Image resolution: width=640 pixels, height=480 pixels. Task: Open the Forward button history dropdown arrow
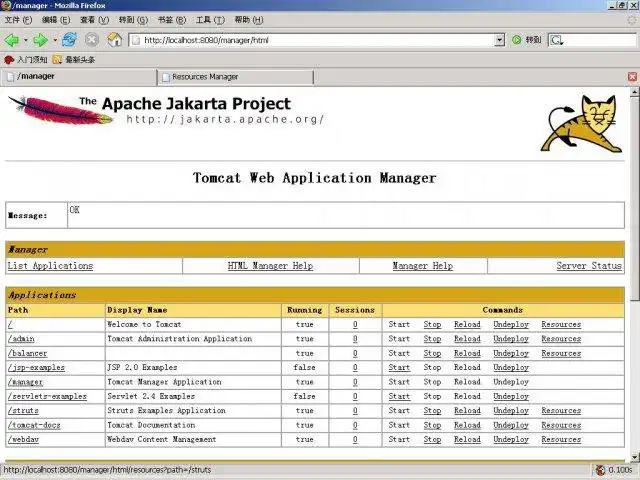click(55, 40)
